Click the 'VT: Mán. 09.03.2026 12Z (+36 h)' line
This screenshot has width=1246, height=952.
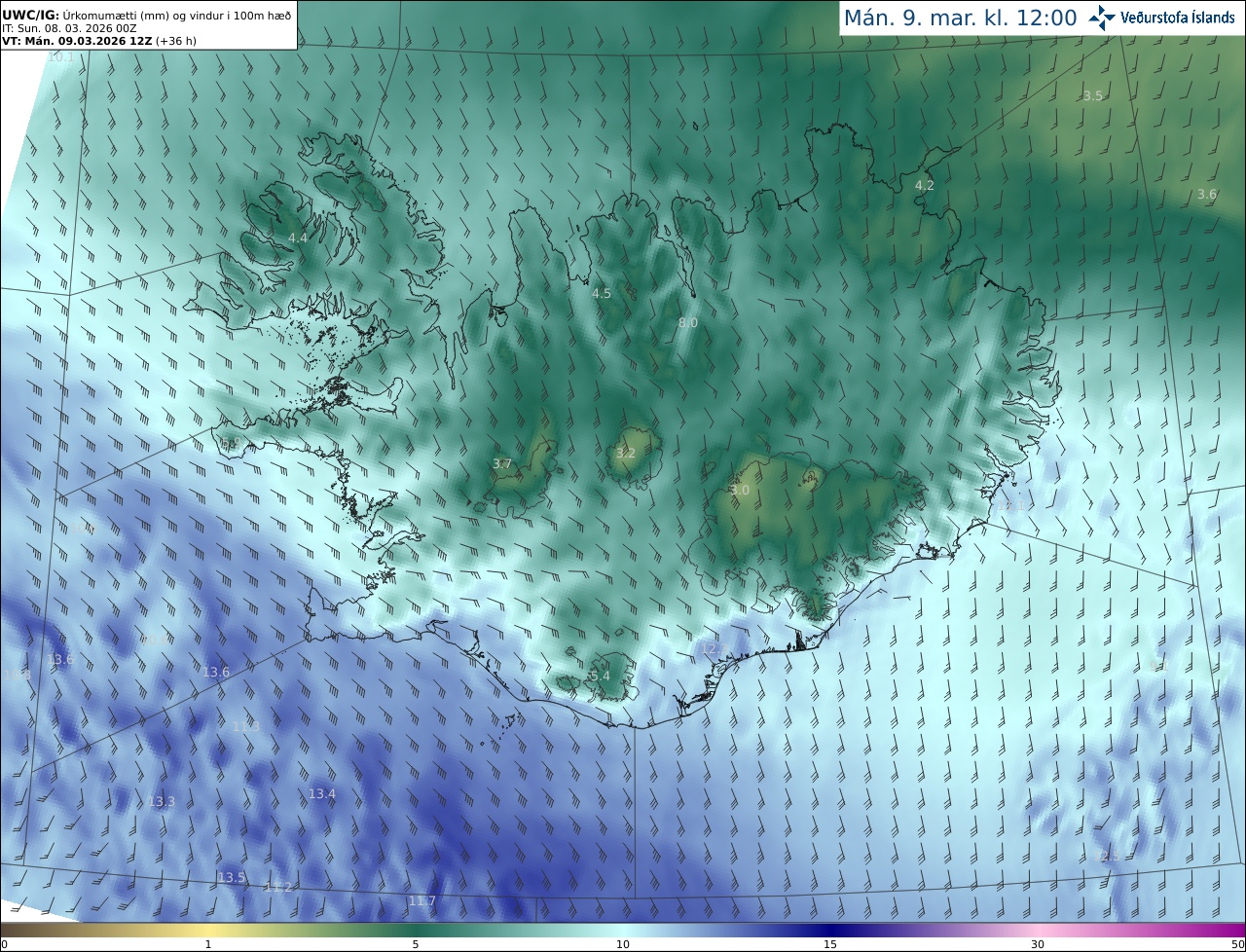[x=99, y=41]
